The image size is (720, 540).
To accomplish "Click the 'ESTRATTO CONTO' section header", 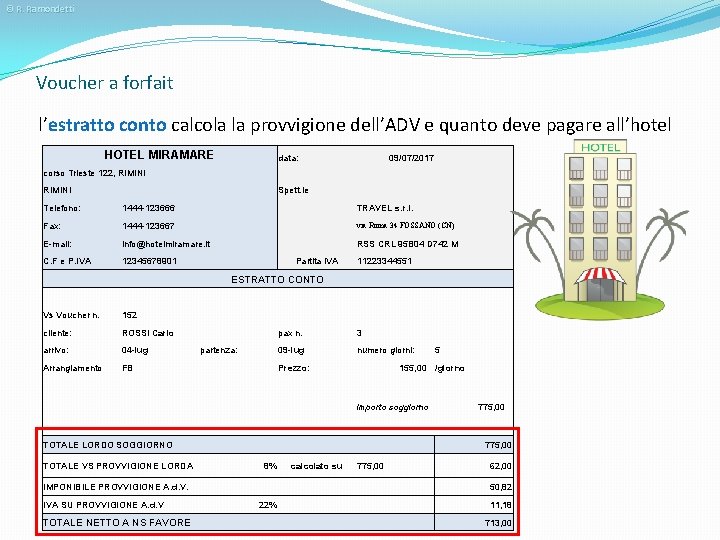I will click(x=277, y=279).
